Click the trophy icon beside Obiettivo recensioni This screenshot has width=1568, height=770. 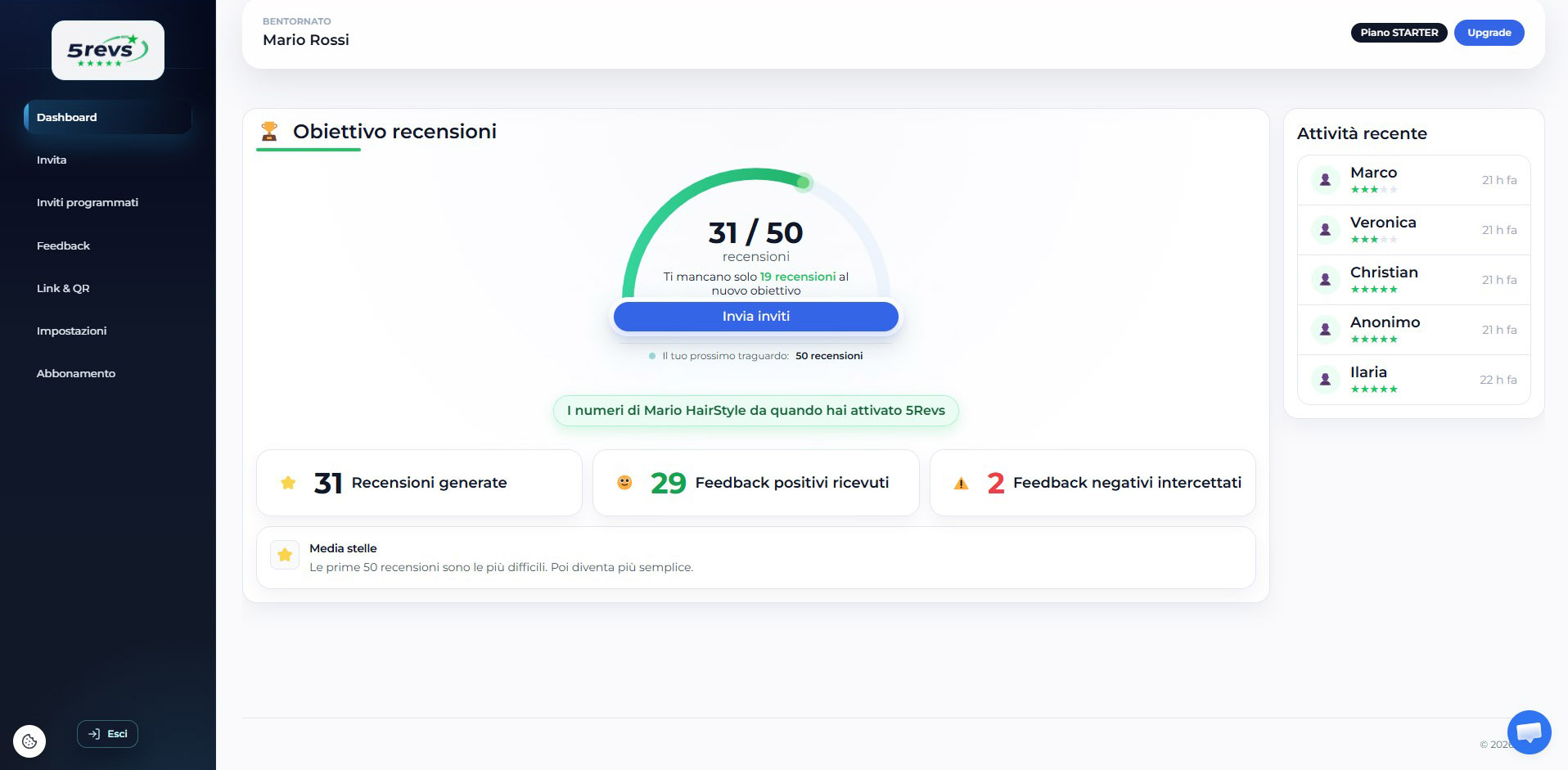[269, 131]
